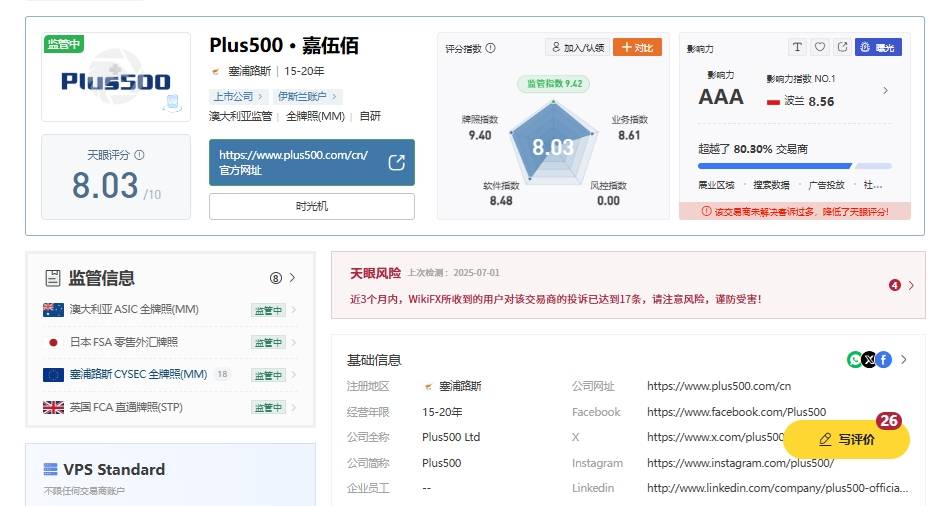Image resolution: width=948 pixels, height=506 pixels.
Task: Click the 天眼风险 complaint warning text
Action: click(555, 299)
